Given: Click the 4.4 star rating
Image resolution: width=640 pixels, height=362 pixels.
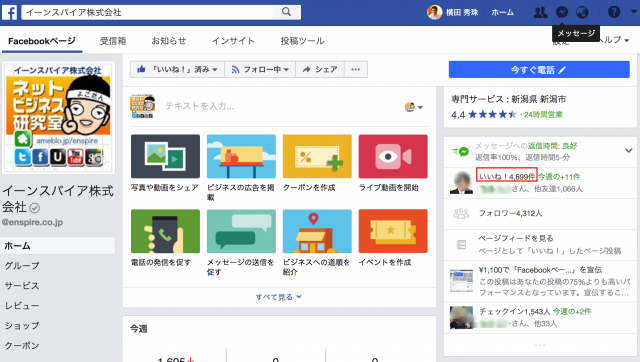Looking at the screenshot, I should pyautogui.click(x=483, y=115).
